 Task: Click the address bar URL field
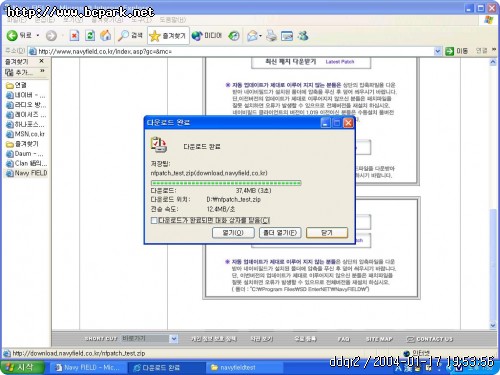pyautogui.click(x=233, y=51)
